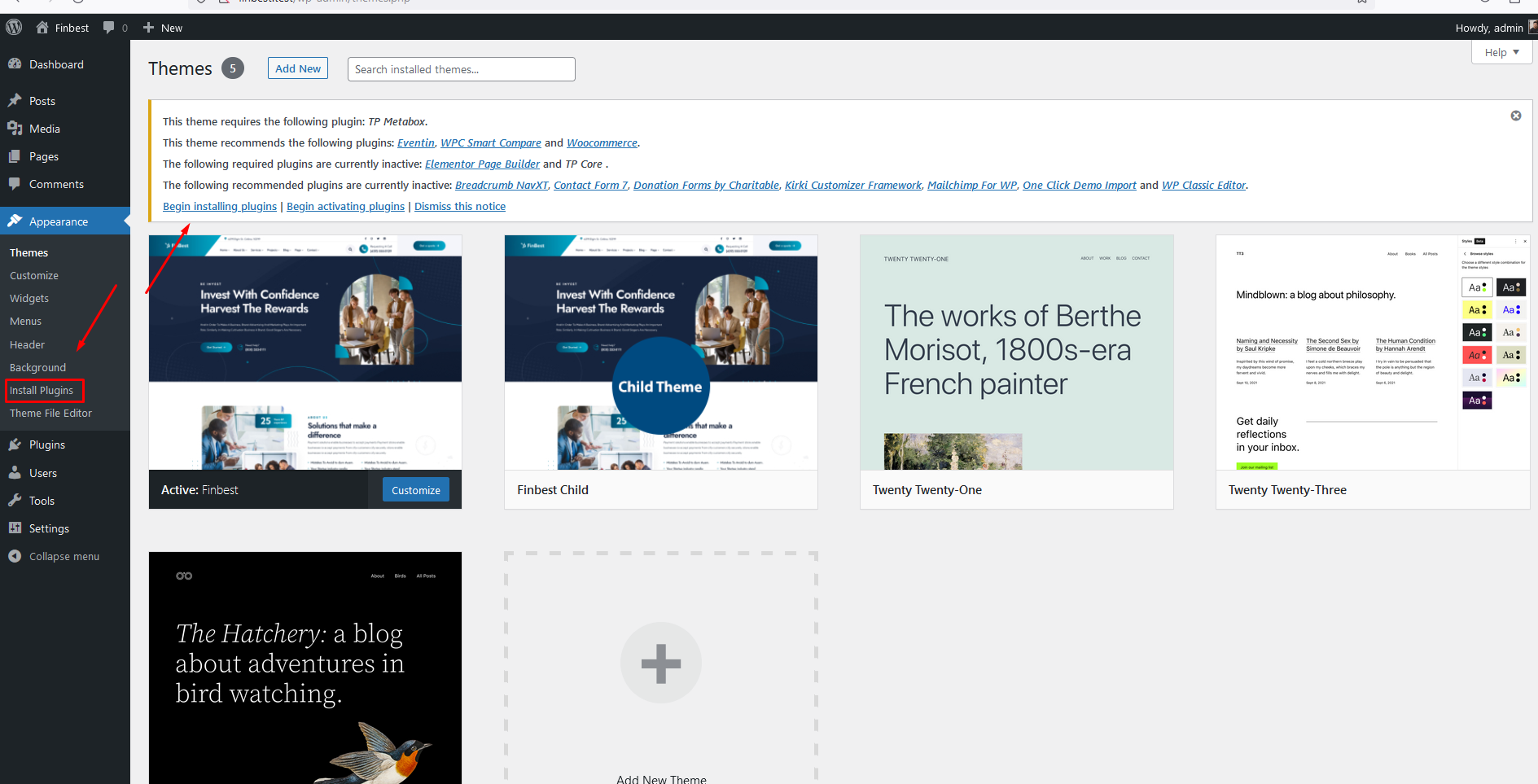This screenshot has height=784, width=1538.
Task: Open the Dashboard menu icon
Action: pos(15,64)
